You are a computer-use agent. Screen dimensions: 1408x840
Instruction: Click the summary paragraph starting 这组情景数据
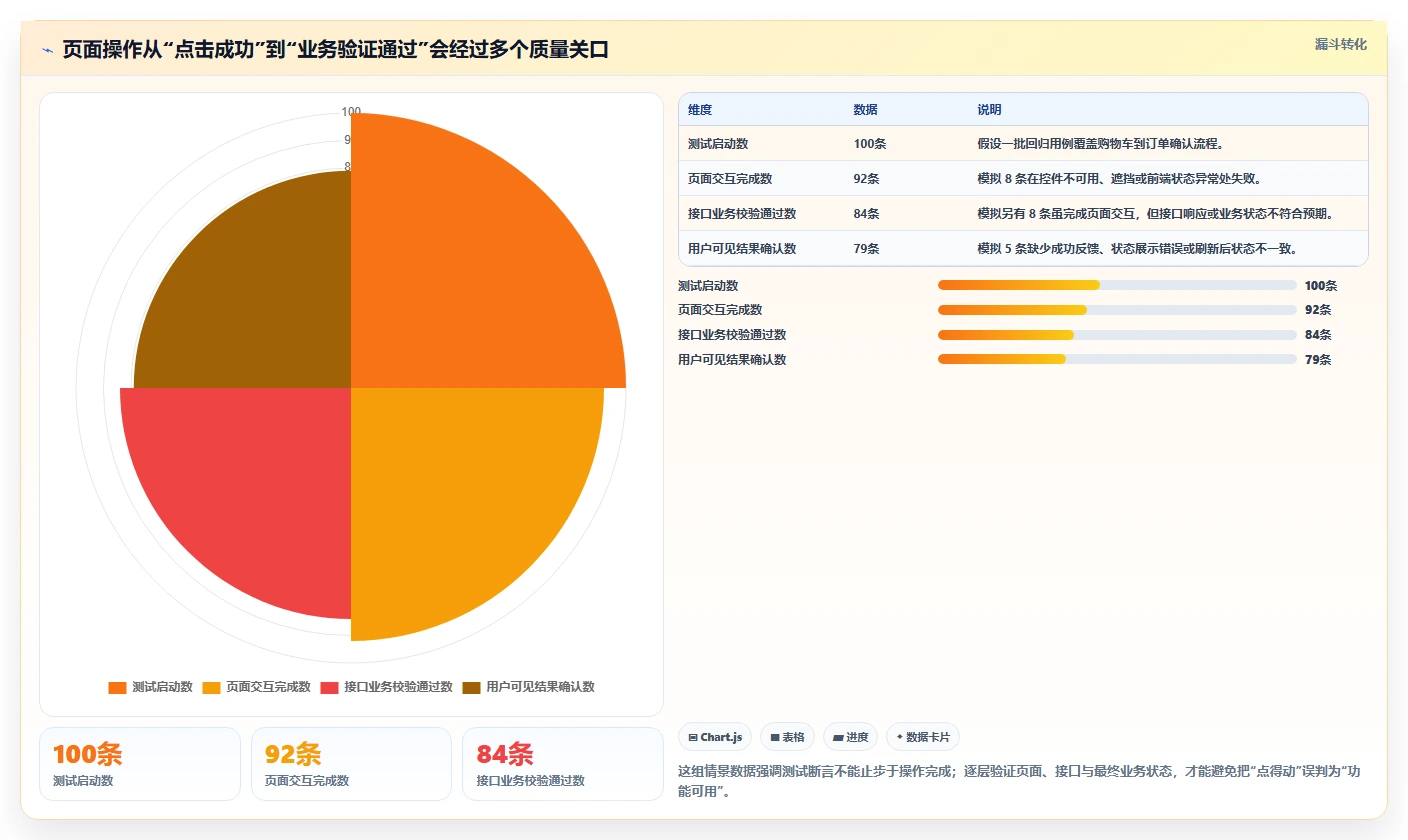tap(1019, 782)
